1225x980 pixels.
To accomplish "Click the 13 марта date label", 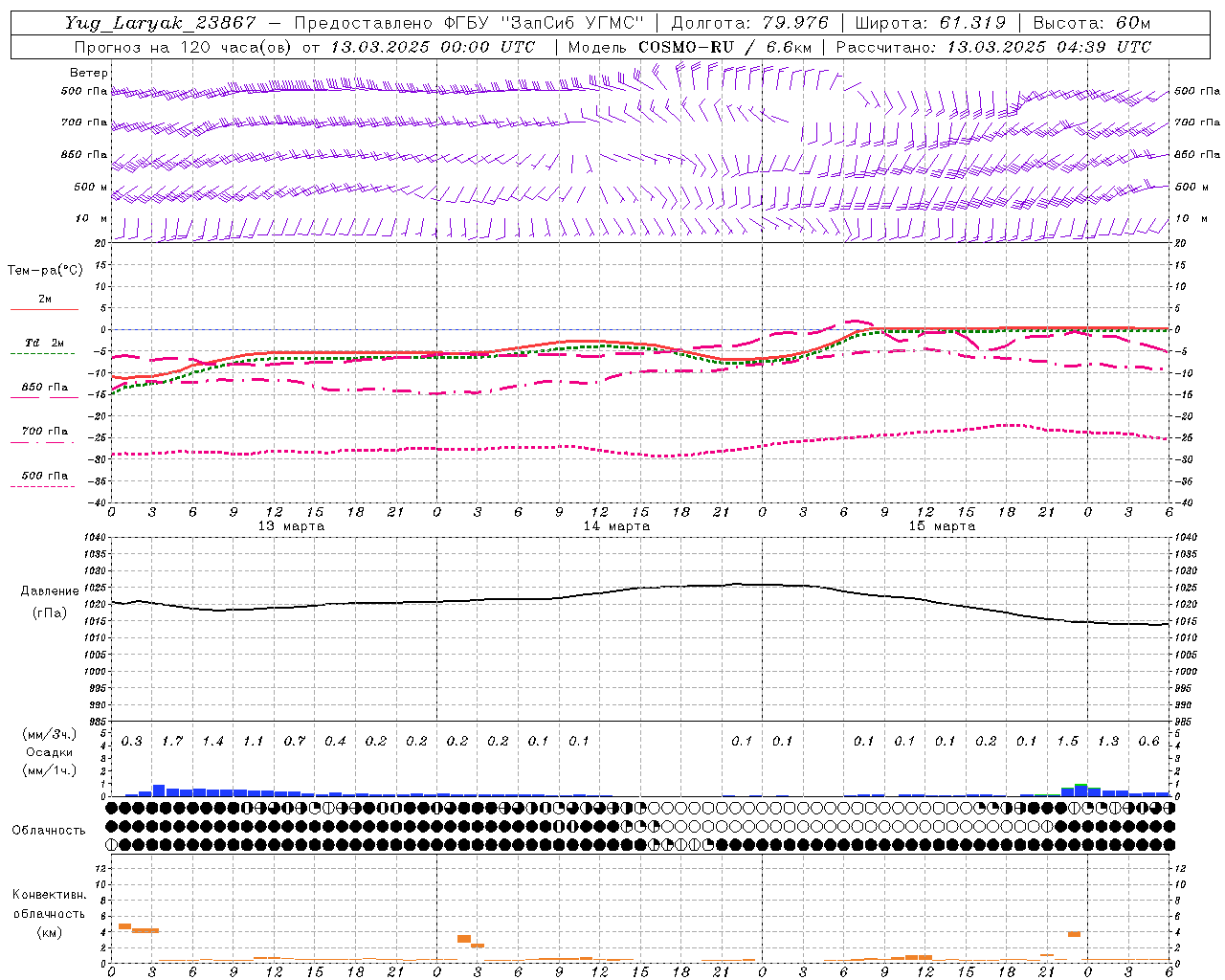I will click(292, 526).
